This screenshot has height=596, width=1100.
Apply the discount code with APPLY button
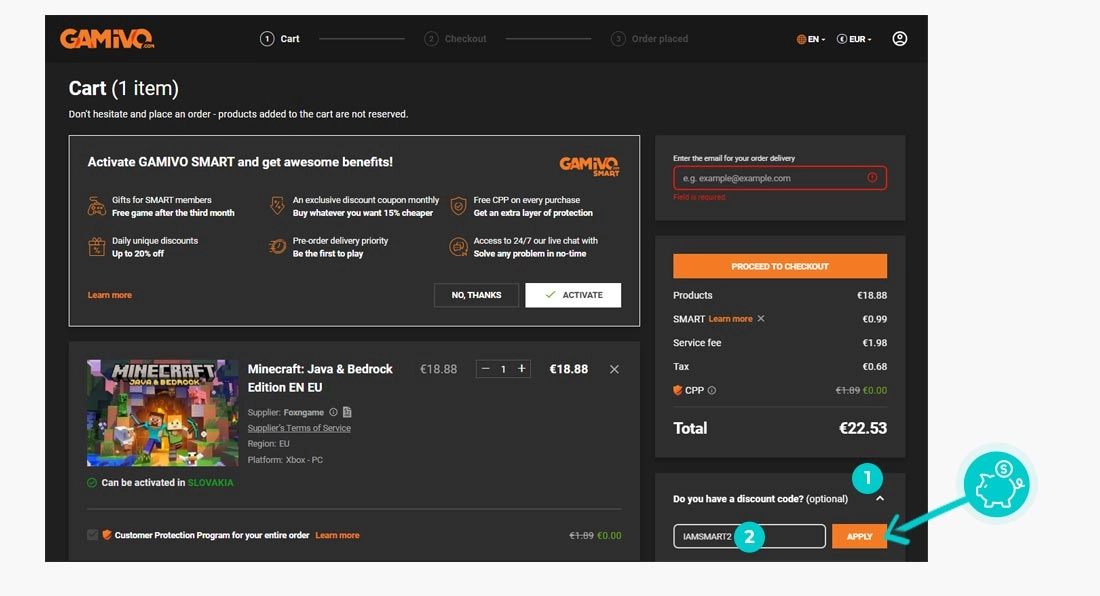tap(859, 536)
